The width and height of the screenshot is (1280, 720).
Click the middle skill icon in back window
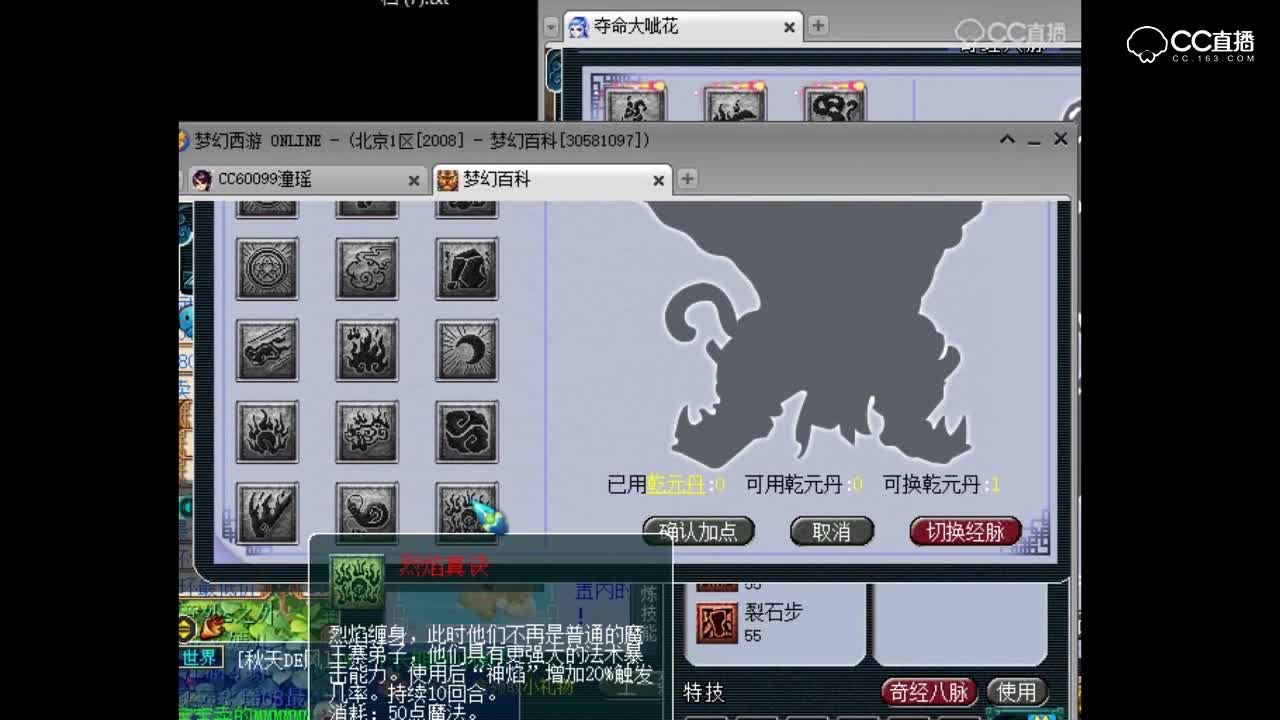point(734,104)
